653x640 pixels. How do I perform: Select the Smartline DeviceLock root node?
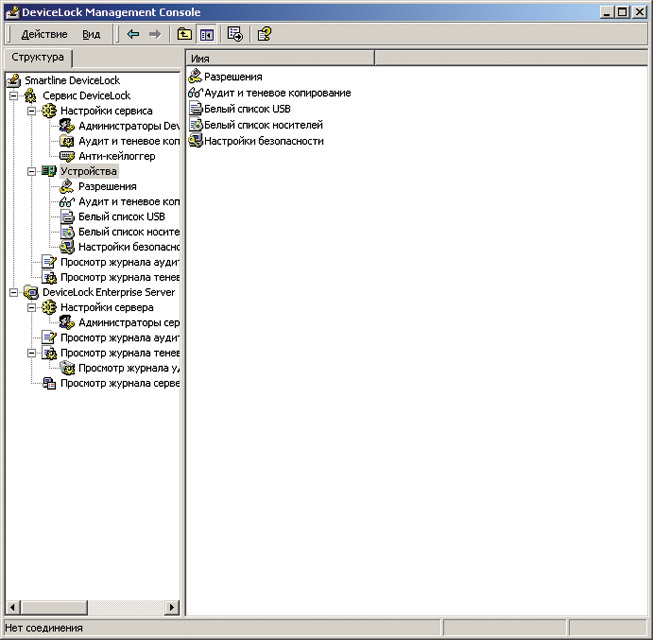tap(72, 80)
